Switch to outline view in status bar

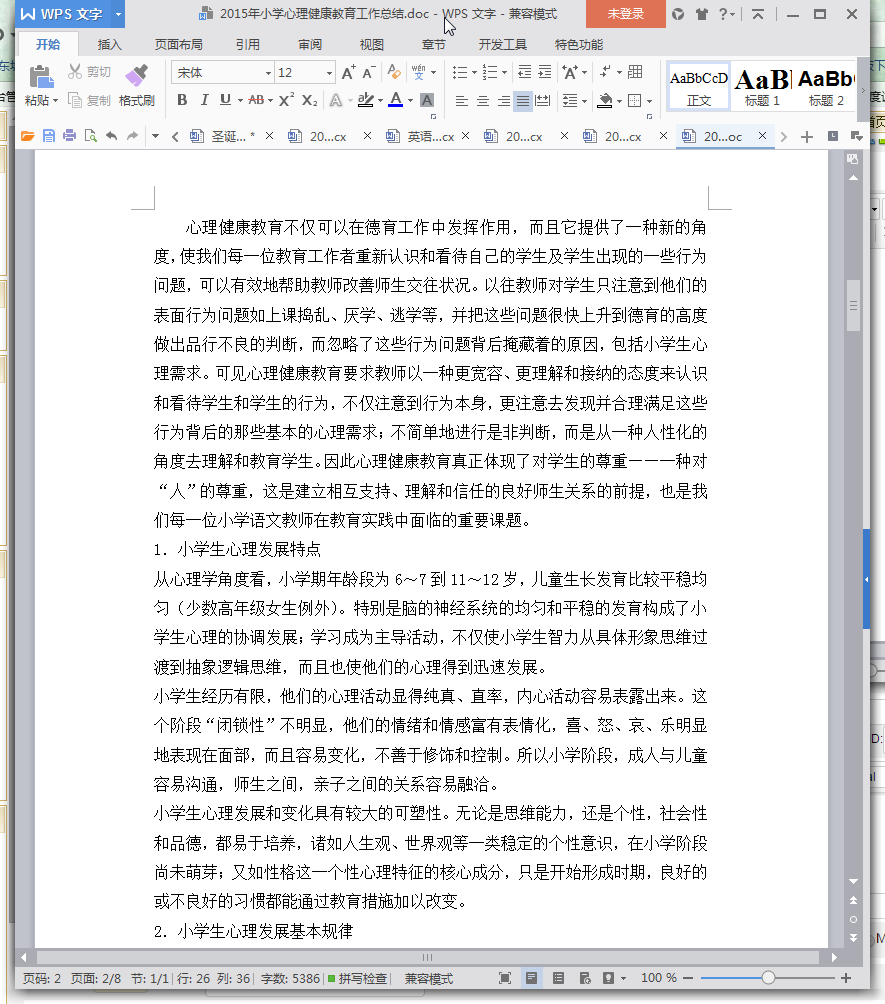coord(558,978)
